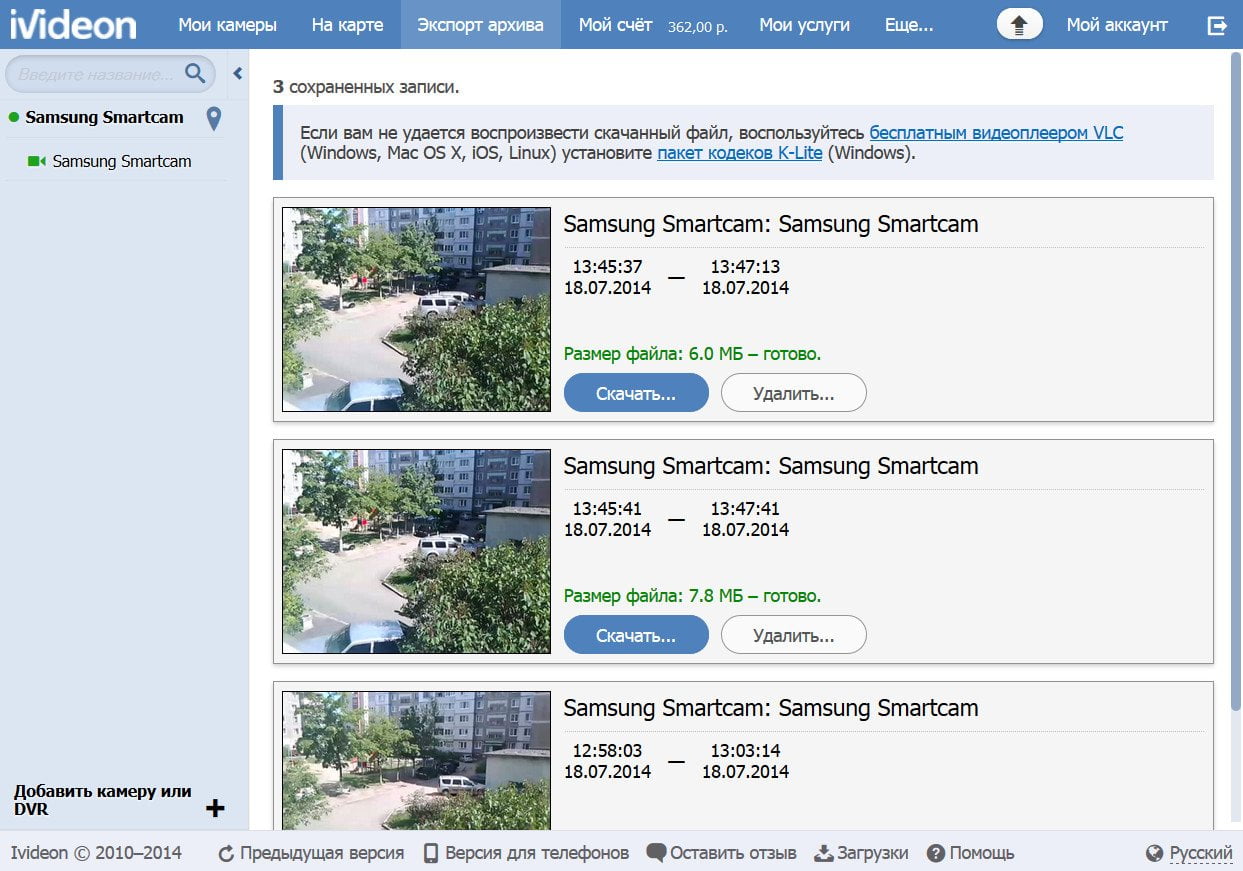Download the 6.0 МБ recording
Screen dimensions: 1243x871
[636, 393]
